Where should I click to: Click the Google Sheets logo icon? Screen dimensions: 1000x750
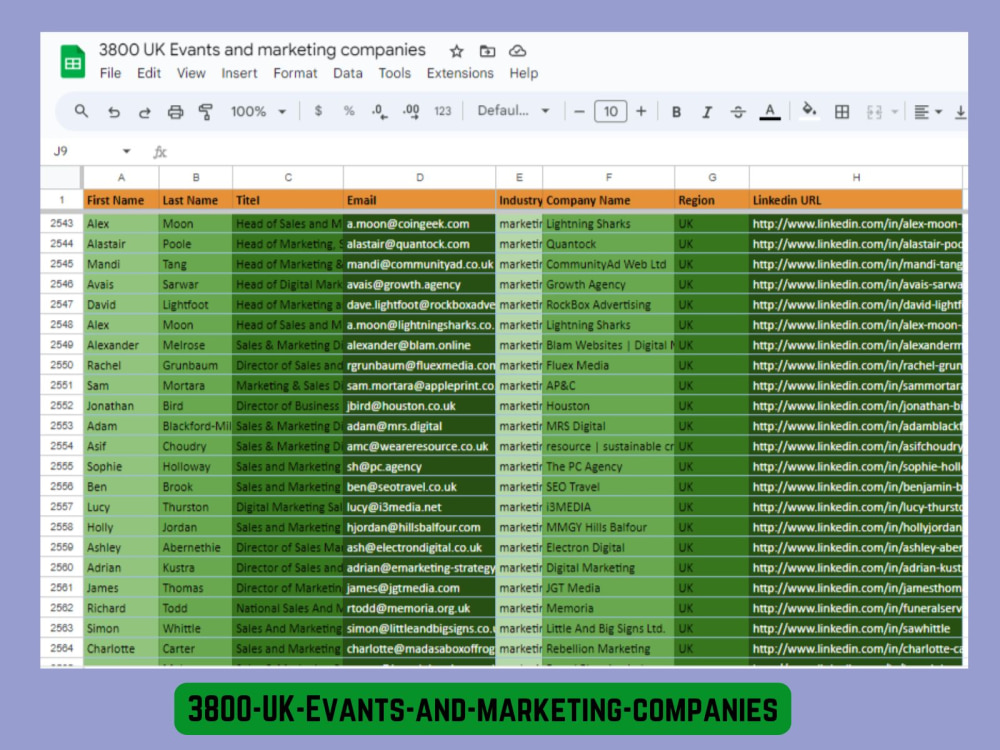point(73,62)
